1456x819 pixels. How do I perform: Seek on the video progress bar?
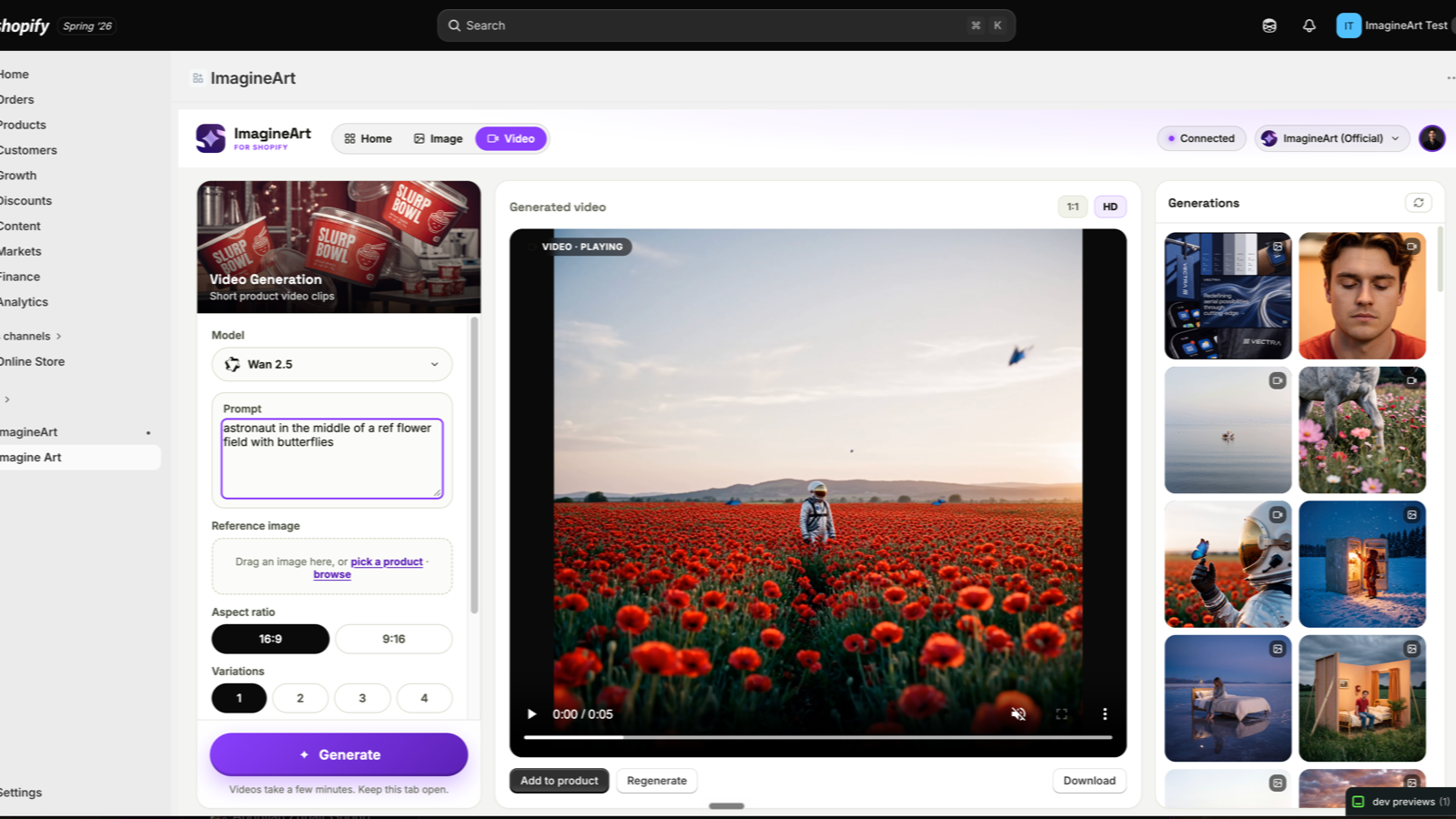pos(818,737)
